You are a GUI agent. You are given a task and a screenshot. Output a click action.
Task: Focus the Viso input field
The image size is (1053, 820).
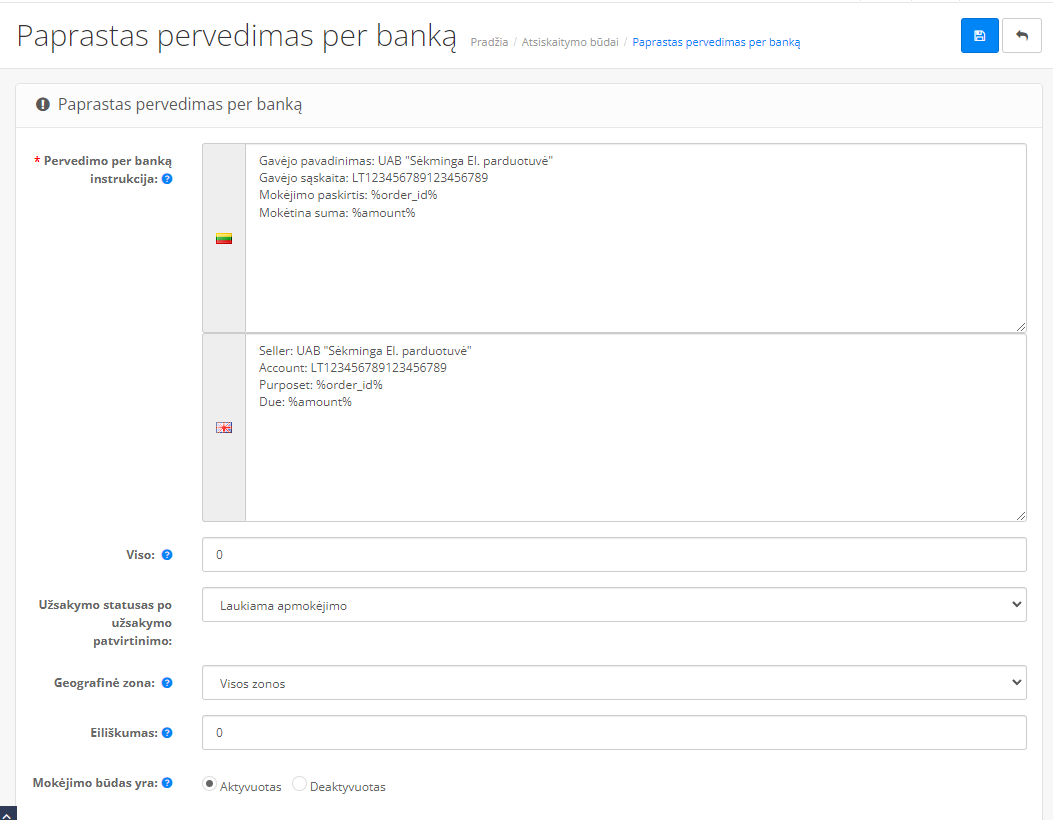click(614, 555)
